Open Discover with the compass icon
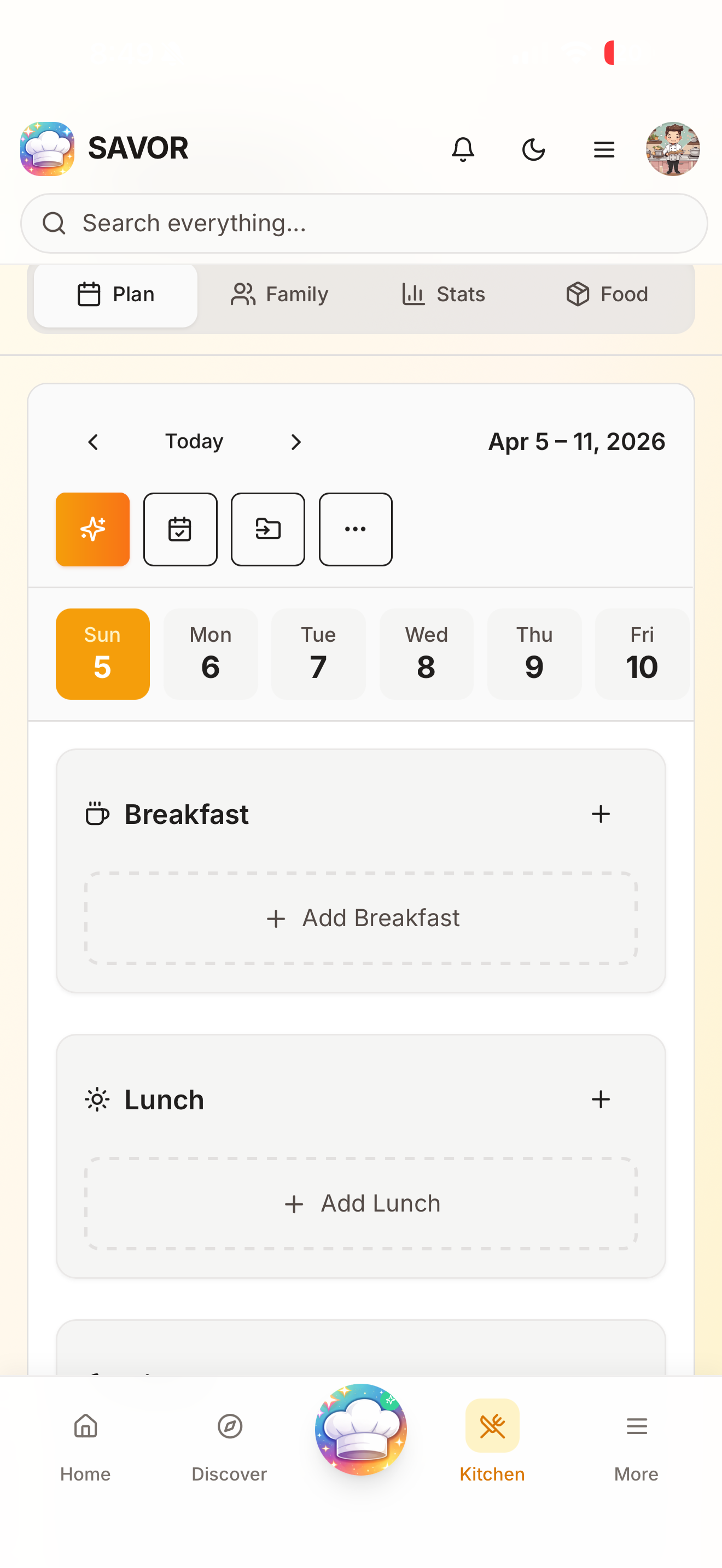Image resolution: width=722 pixels, height=1568 pixels. pyautogui.click(x=229, y=1425)
